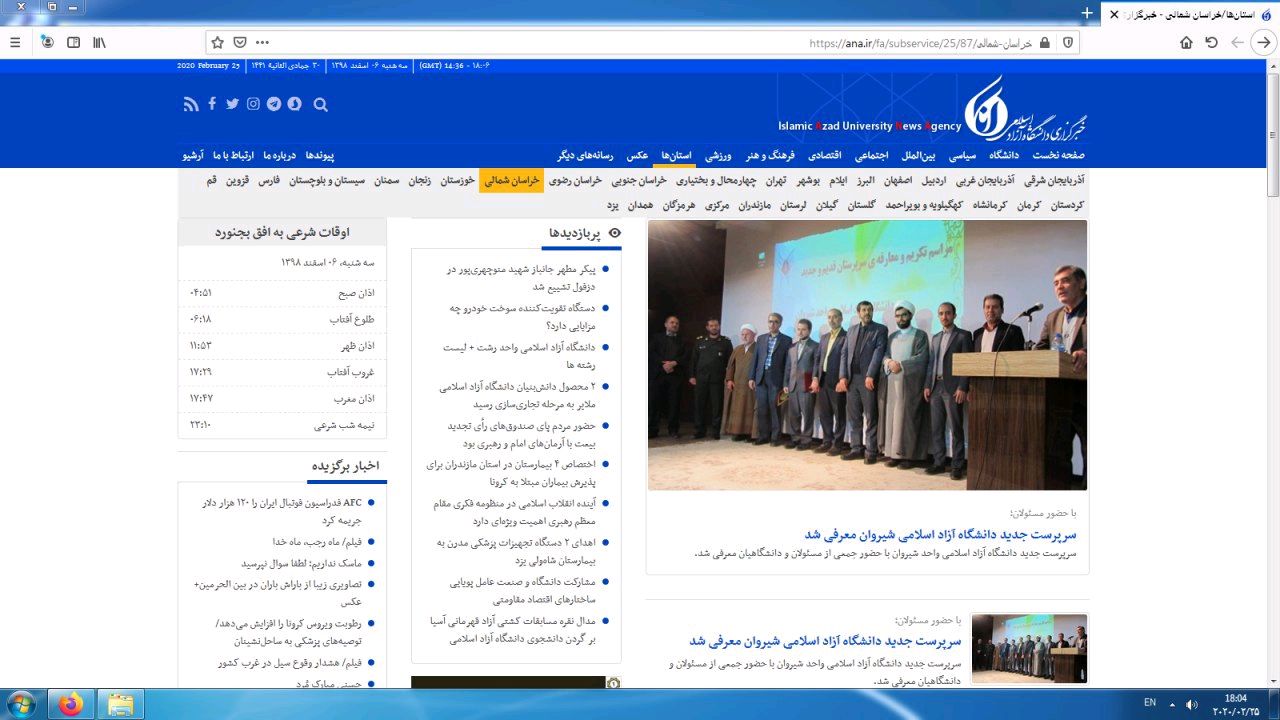Click the volume icon in system tray
The height and width of the screenshot is (720, 1280).
coord(1191,704)
